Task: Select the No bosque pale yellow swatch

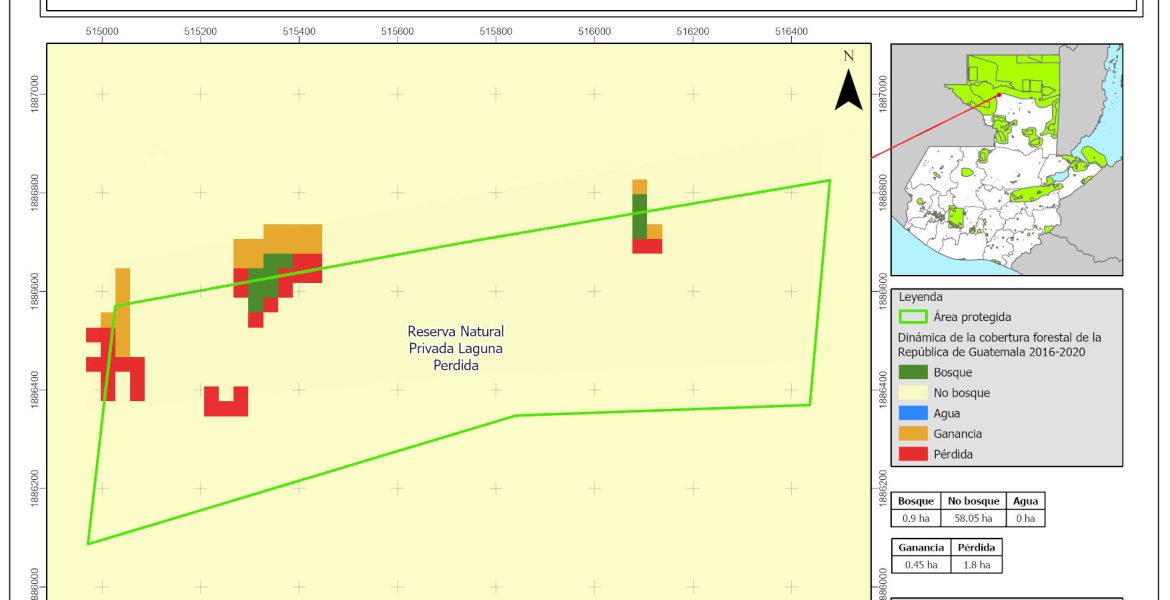Action: point(912,393)
